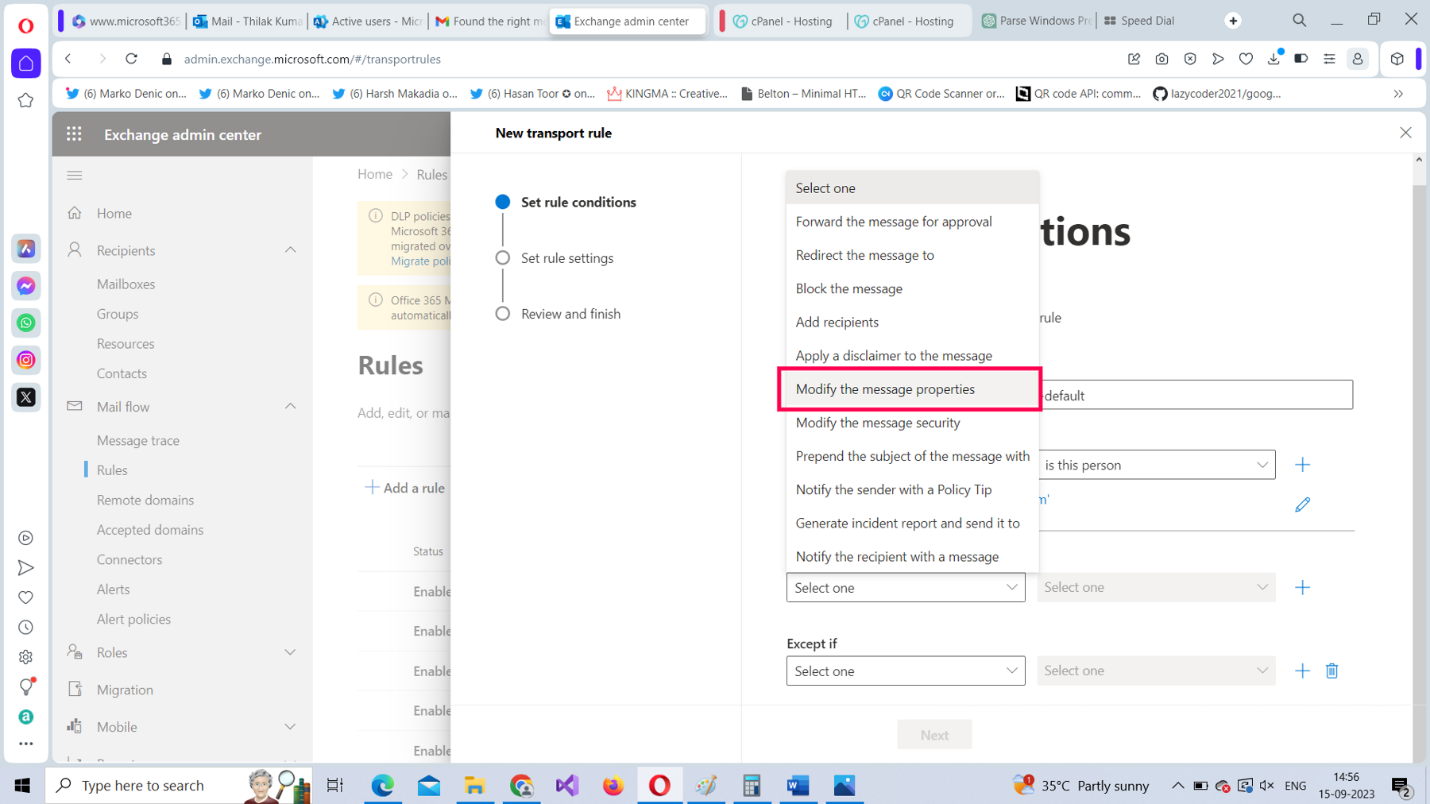The image size is (1430, 804).
Task: Open the Except if 'Select one' dropdown
Action: (905, 671)
